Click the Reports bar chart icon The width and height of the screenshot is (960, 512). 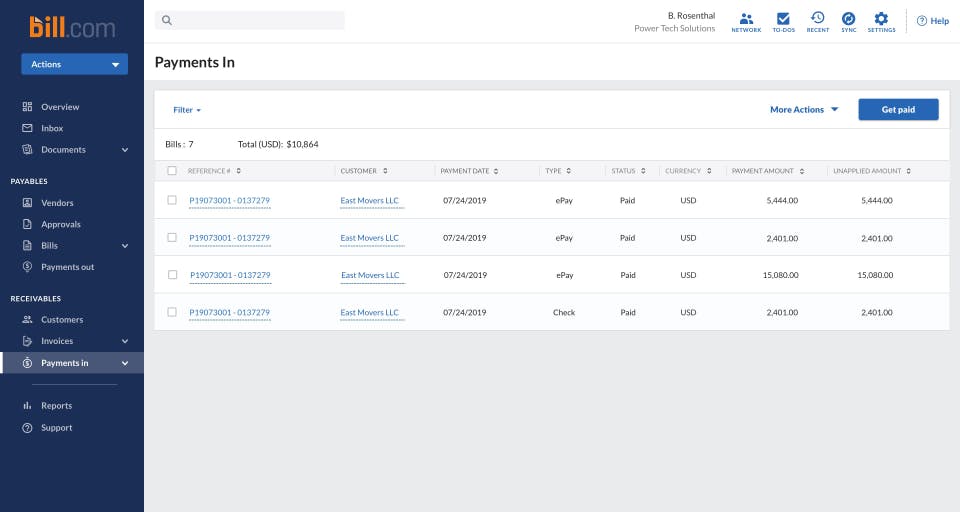click(28, 406)
